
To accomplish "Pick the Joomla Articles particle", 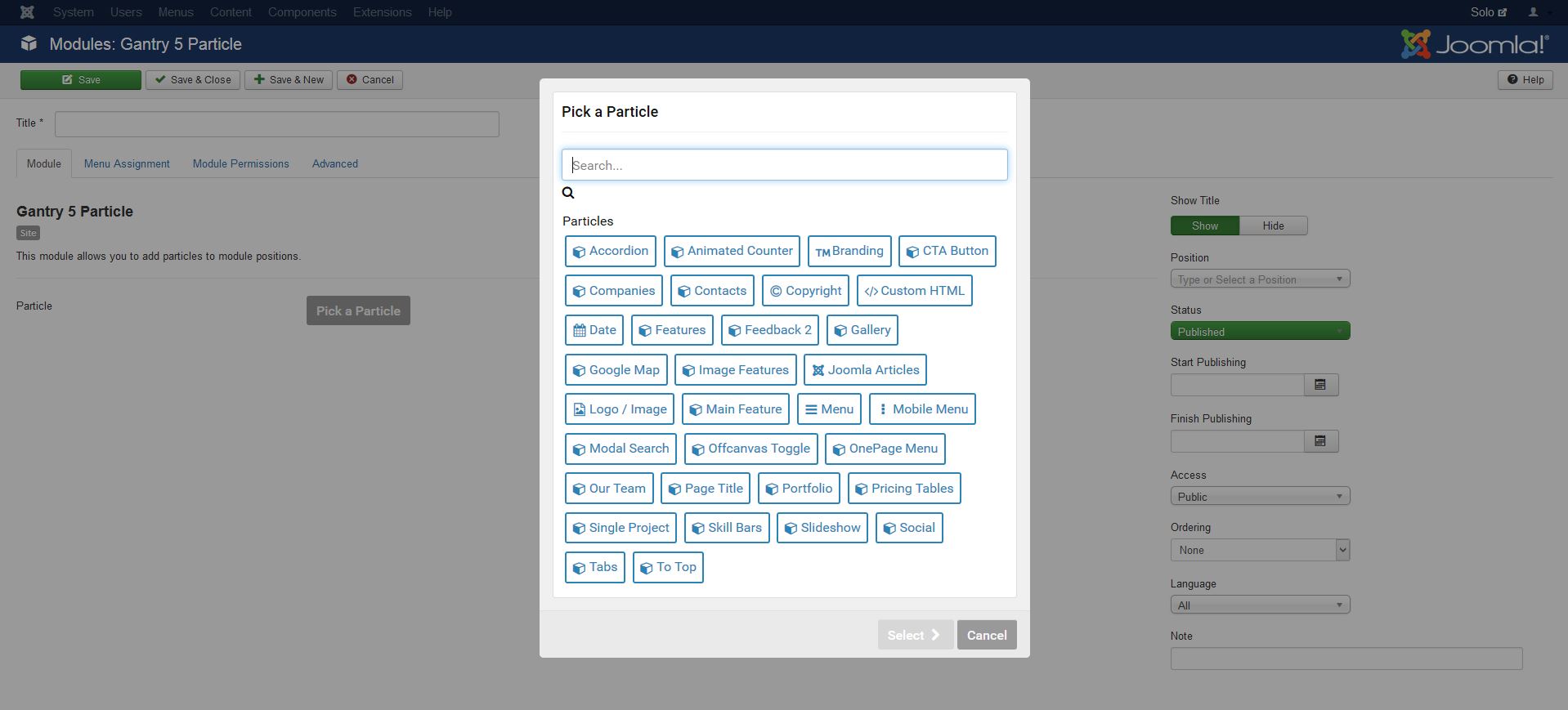I will pos(865,370).
